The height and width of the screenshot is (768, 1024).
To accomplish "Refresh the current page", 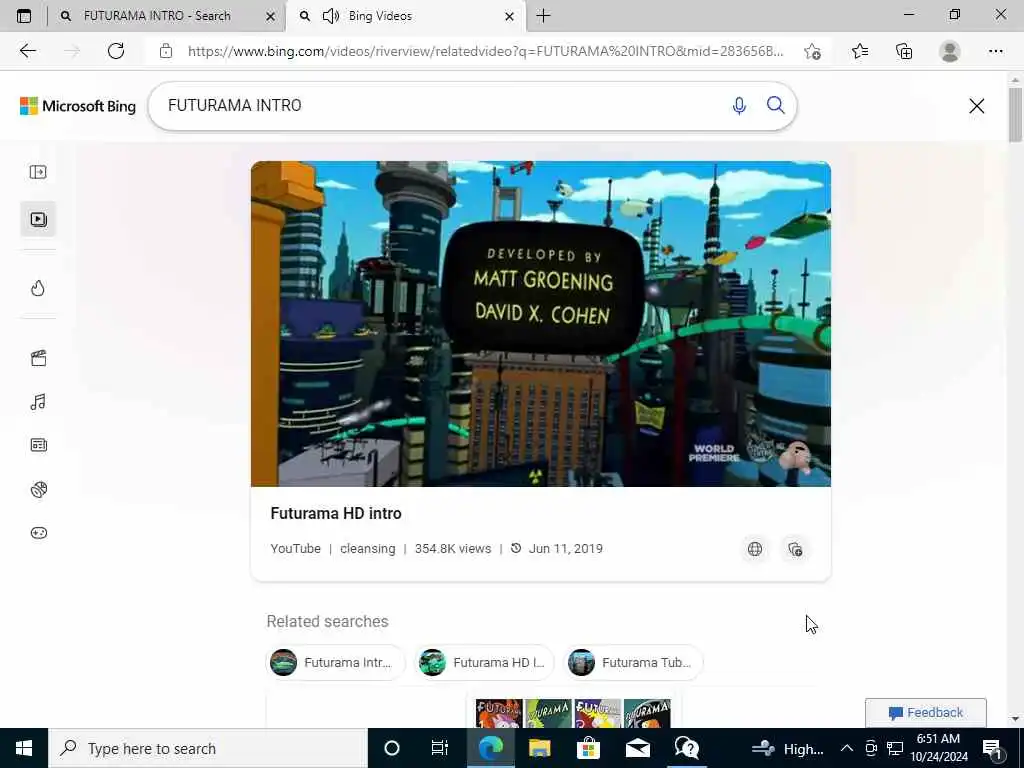I will pyautogui.click(x=116, y=51).
